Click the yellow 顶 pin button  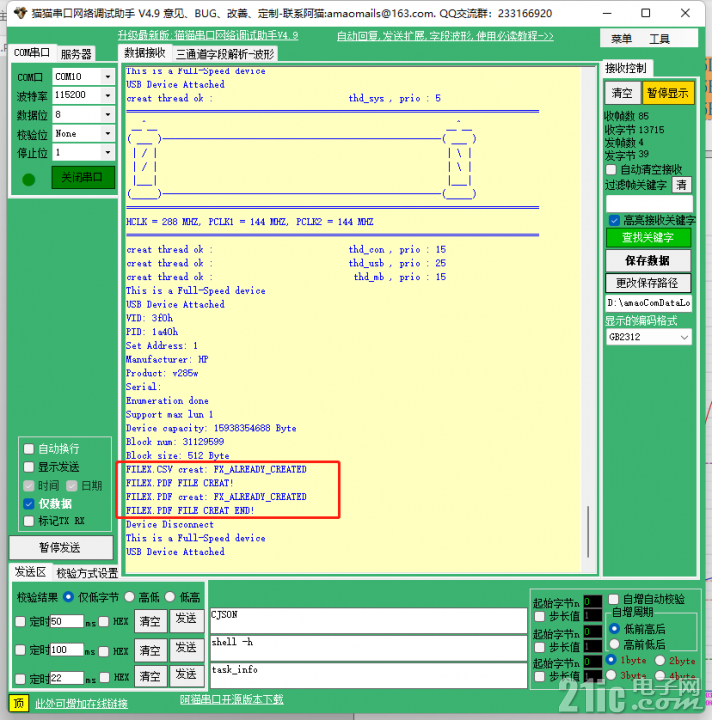18,703
